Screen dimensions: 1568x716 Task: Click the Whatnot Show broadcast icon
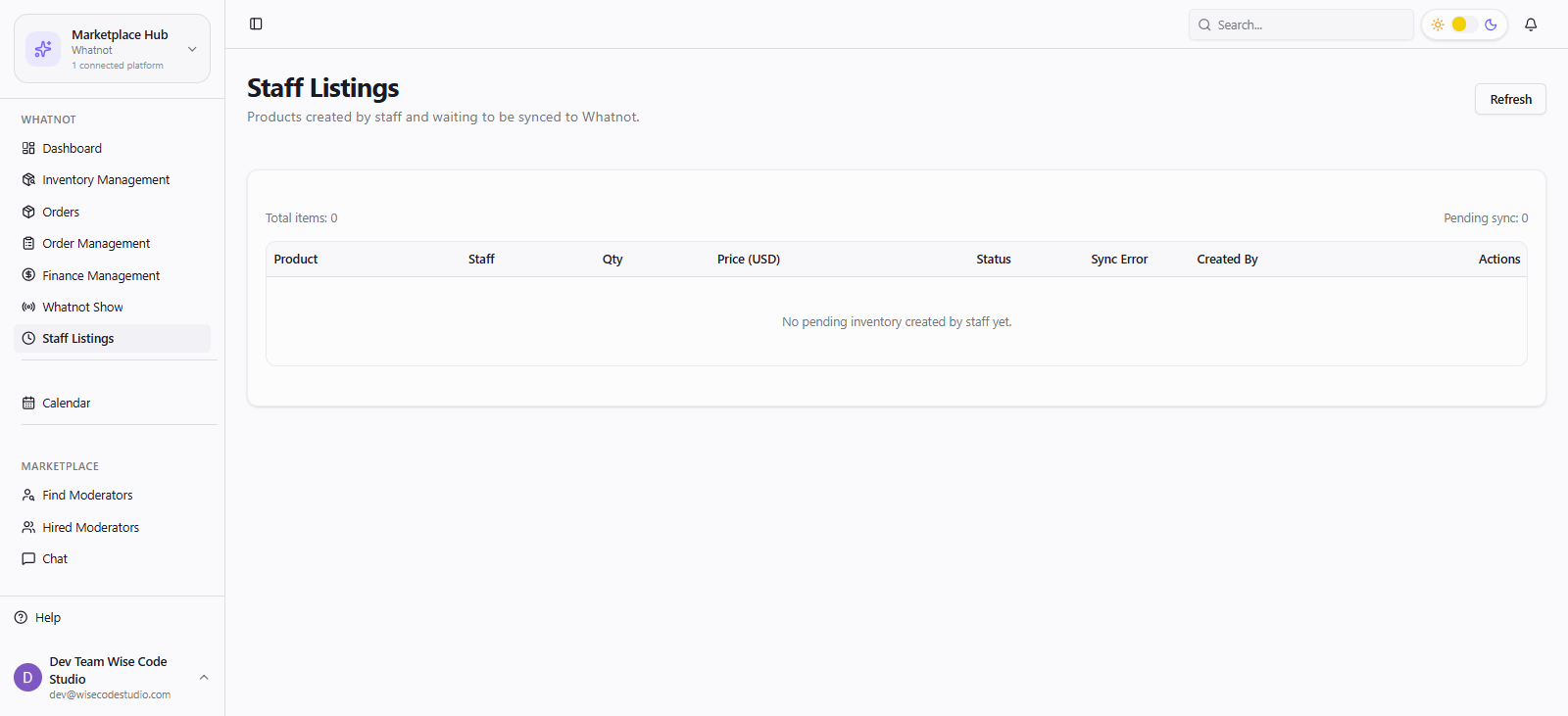[x=28, y=307]
